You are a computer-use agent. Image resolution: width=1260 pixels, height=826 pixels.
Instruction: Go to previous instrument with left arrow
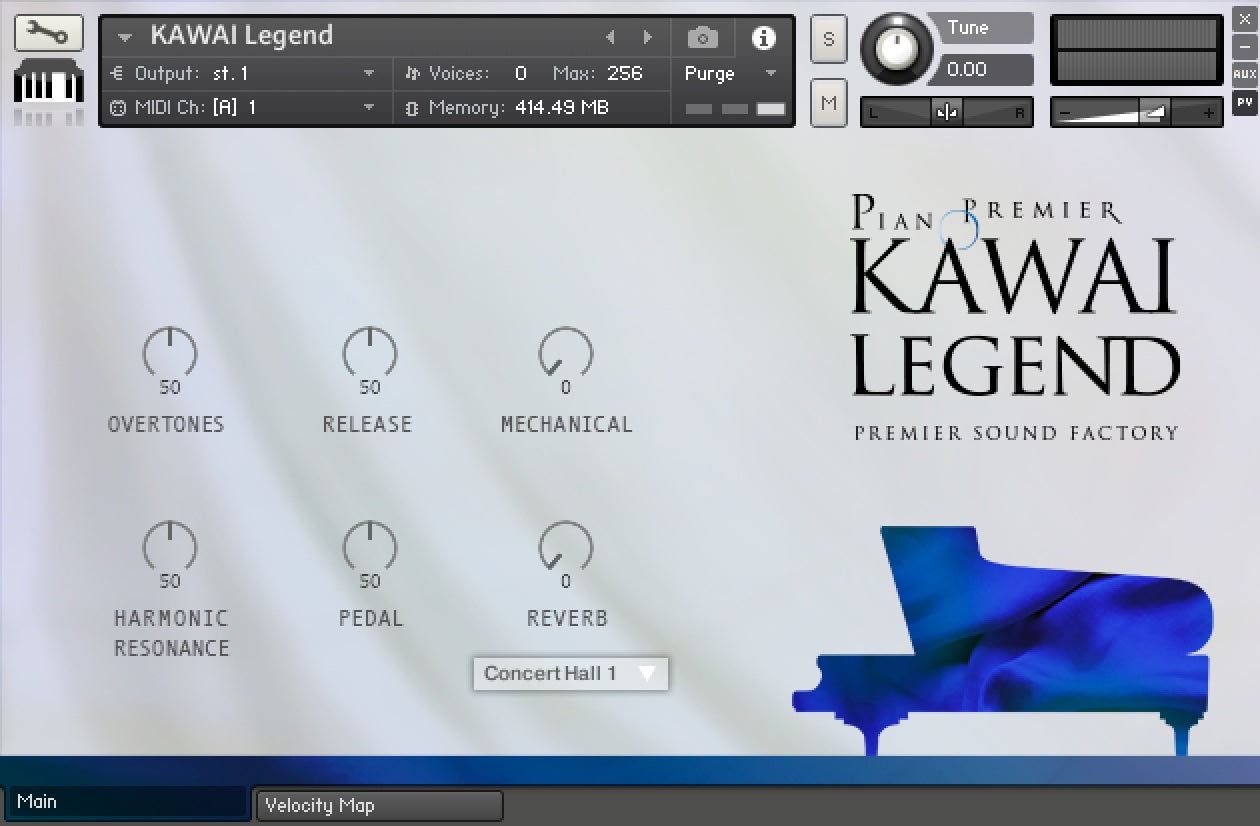(610, 38)
